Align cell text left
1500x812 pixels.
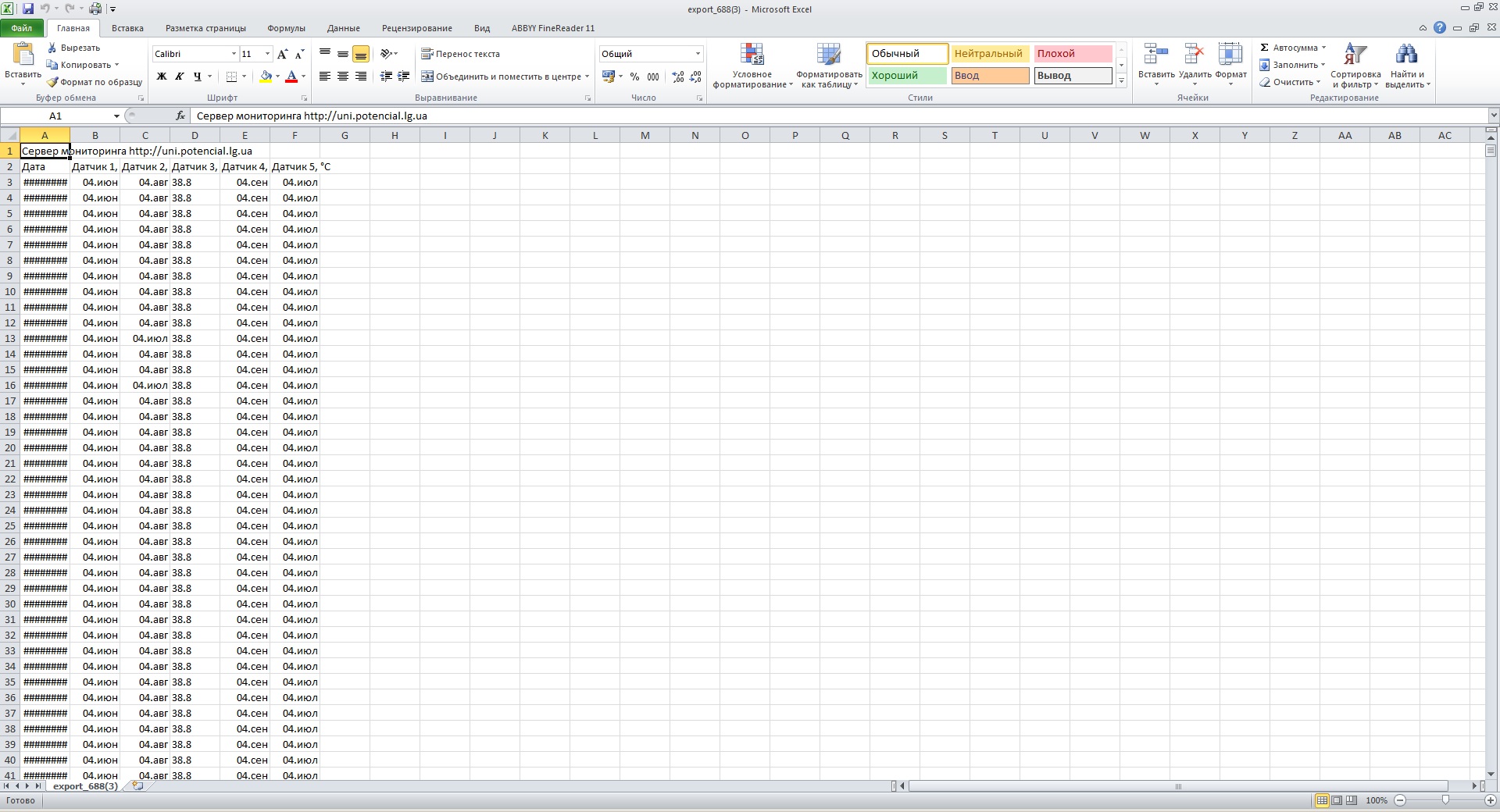pyautogui.click(x=325, y=77)
